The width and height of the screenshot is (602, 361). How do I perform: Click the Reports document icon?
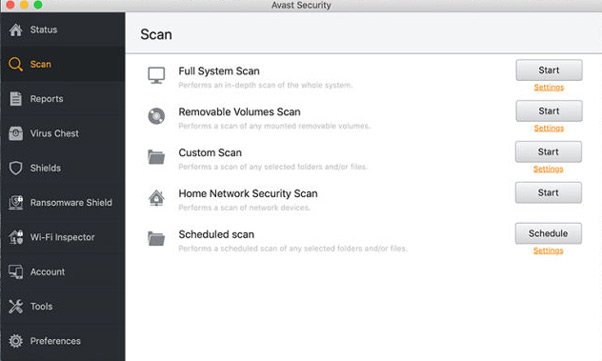pyautogui.click(x=16, y=99)
